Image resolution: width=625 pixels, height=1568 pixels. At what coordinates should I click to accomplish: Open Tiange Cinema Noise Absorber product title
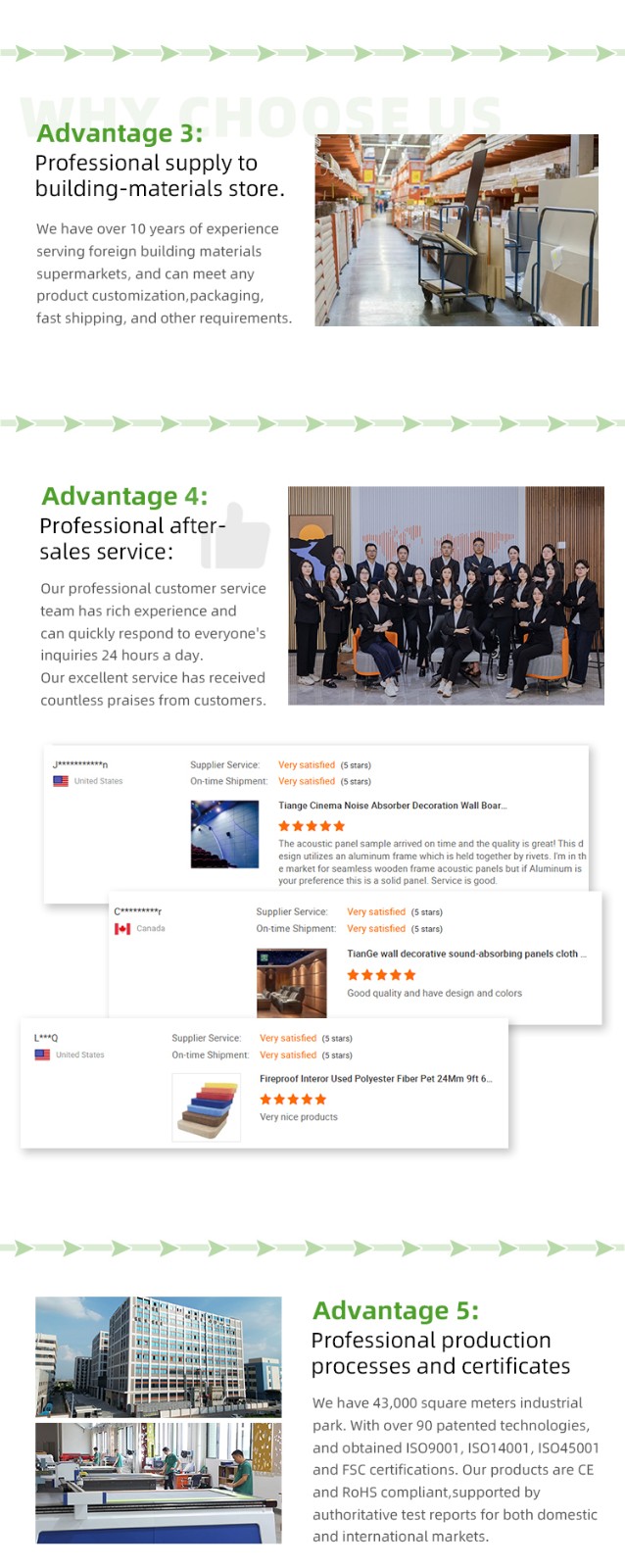point(393,806)
